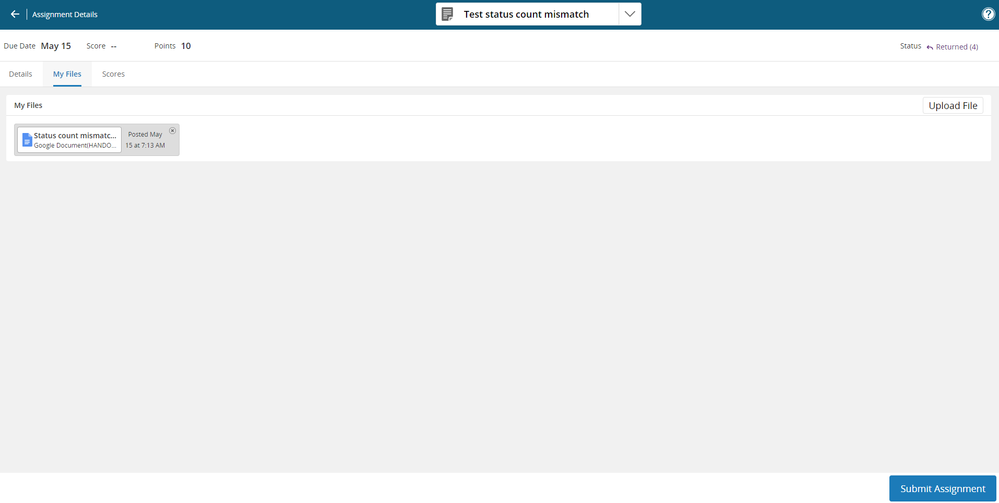The width and height of the screenshot is (999, 503).
Task: Click the Assignment Details header label
Action: (65, 15)
